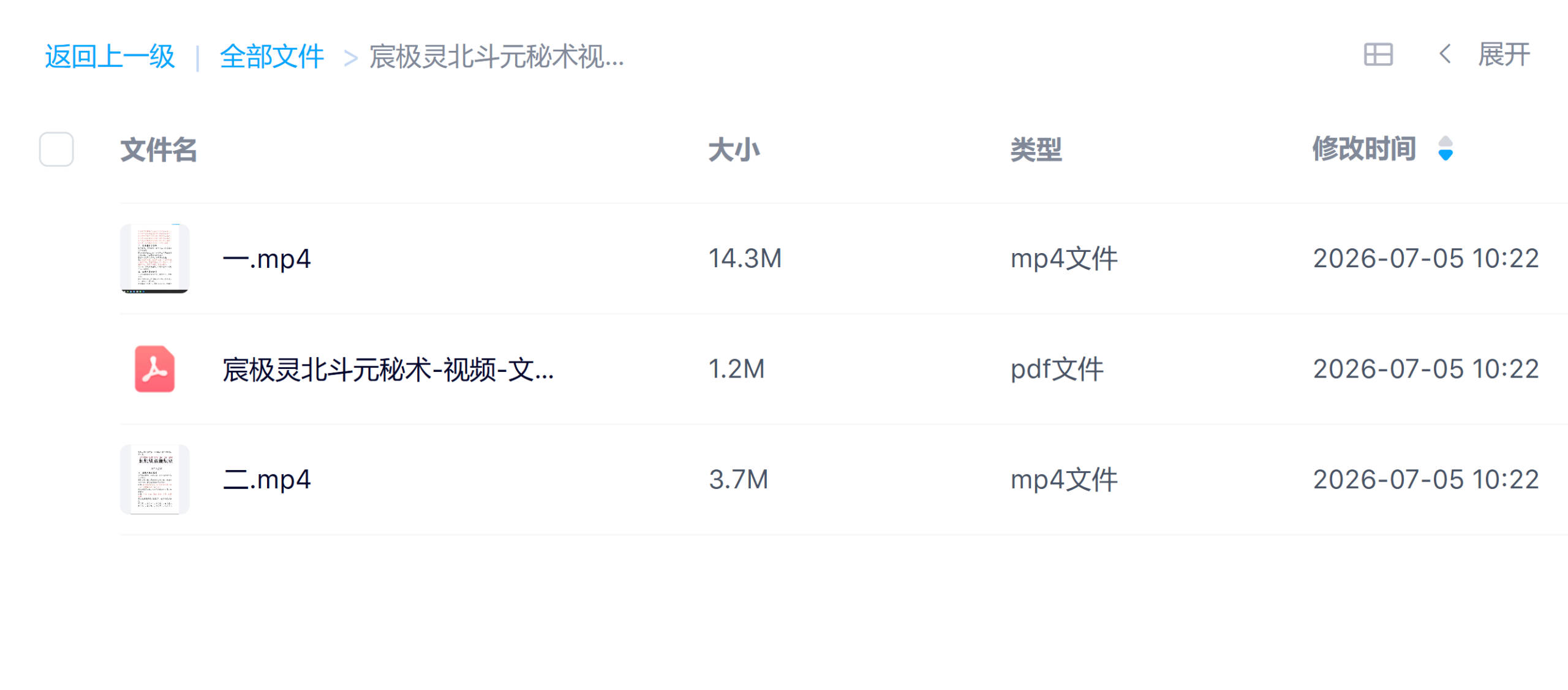Sort by 修改时间 column header

[1363, 149]
